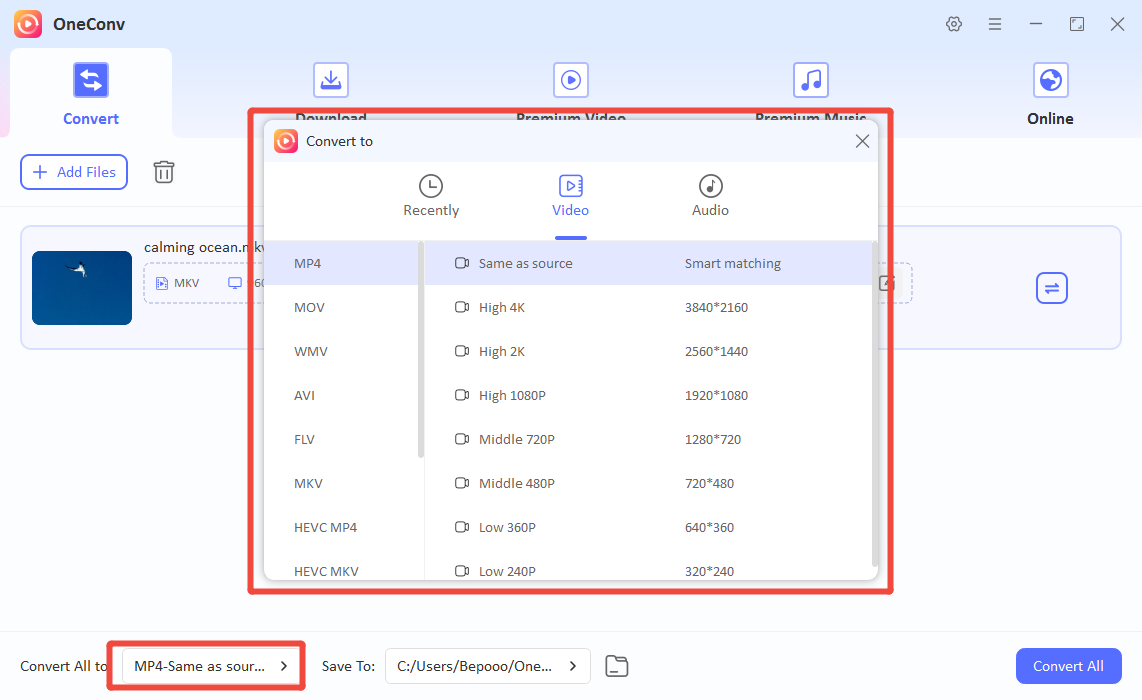Click the Add Files button

[x=73, y=171]
